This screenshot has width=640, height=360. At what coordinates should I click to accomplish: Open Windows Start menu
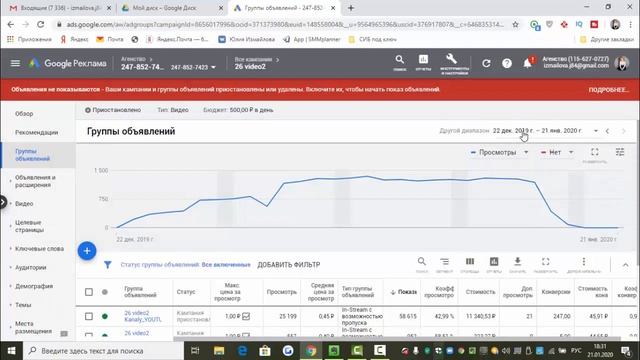click(11, 351)
